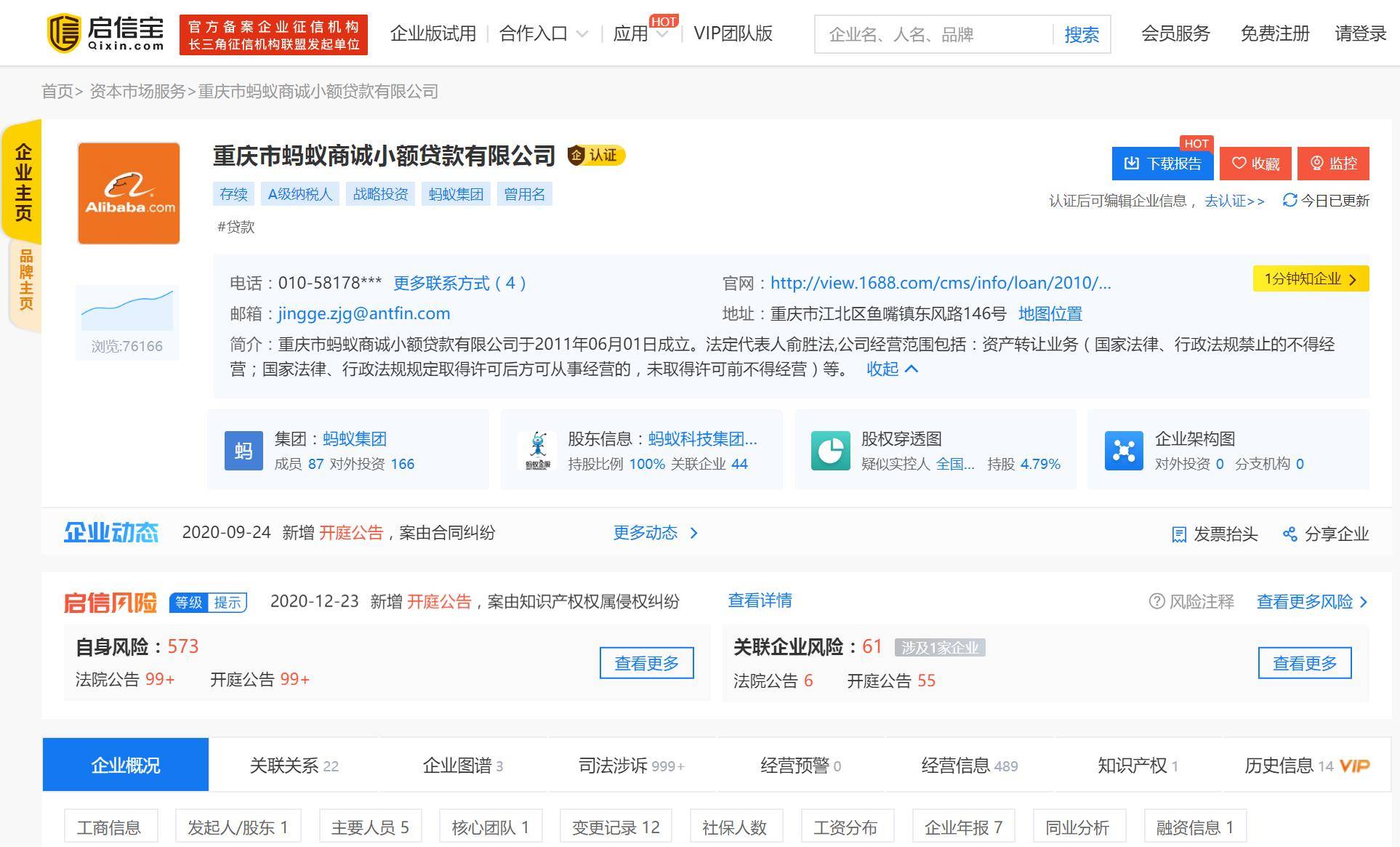Add company to 收藏 favorites
The image size is (1400, 847).
click(1255, 163)
